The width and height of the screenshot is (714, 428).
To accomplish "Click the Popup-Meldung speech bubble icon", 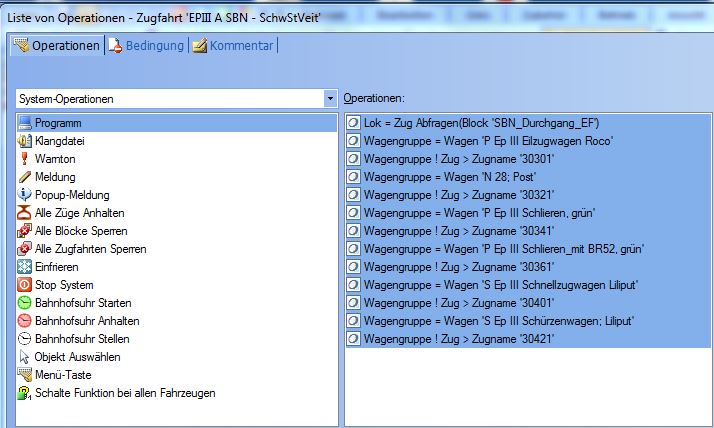I will tap(25, 195).
